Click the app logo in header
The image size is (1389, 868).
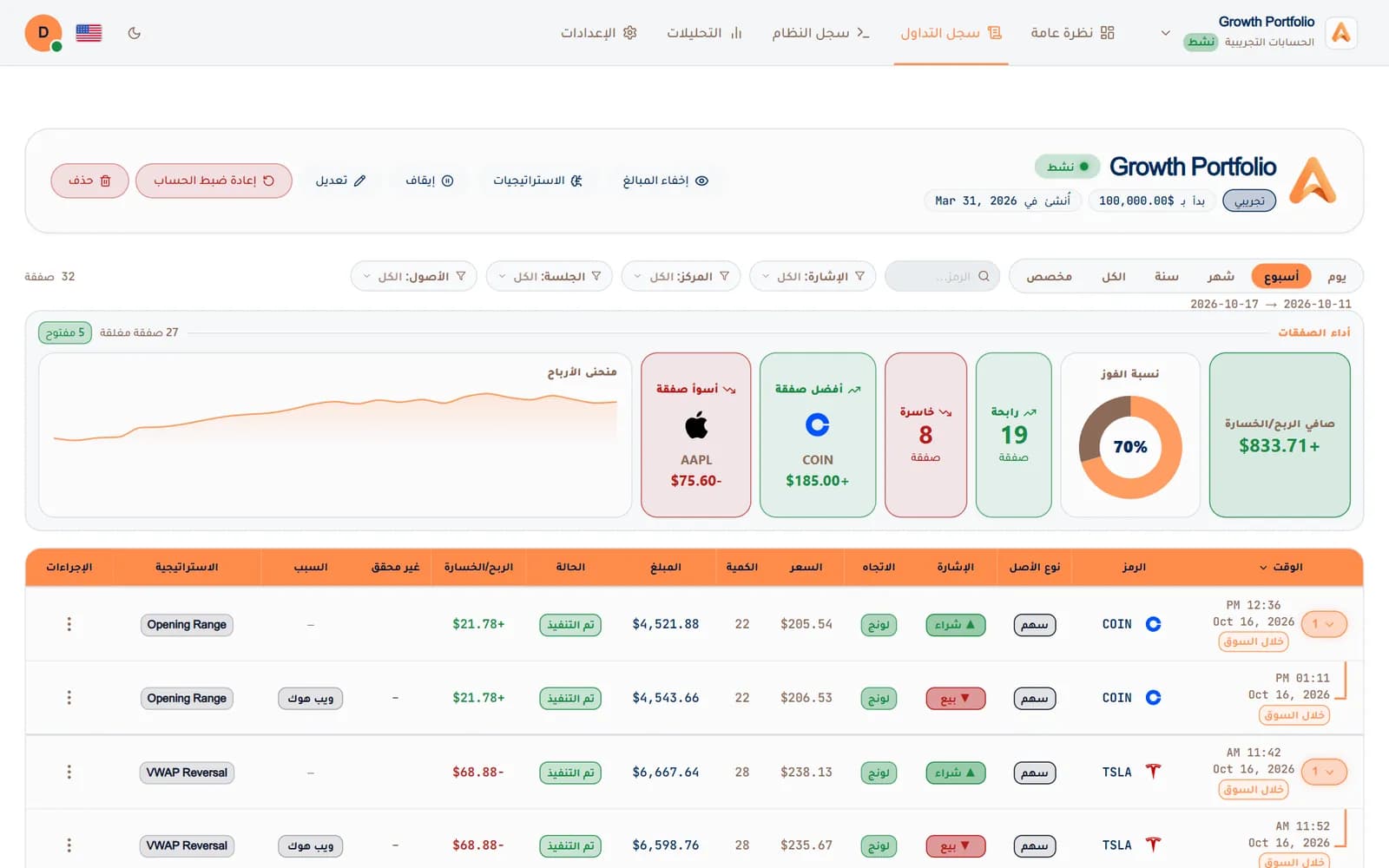(x=1341, y=33)
